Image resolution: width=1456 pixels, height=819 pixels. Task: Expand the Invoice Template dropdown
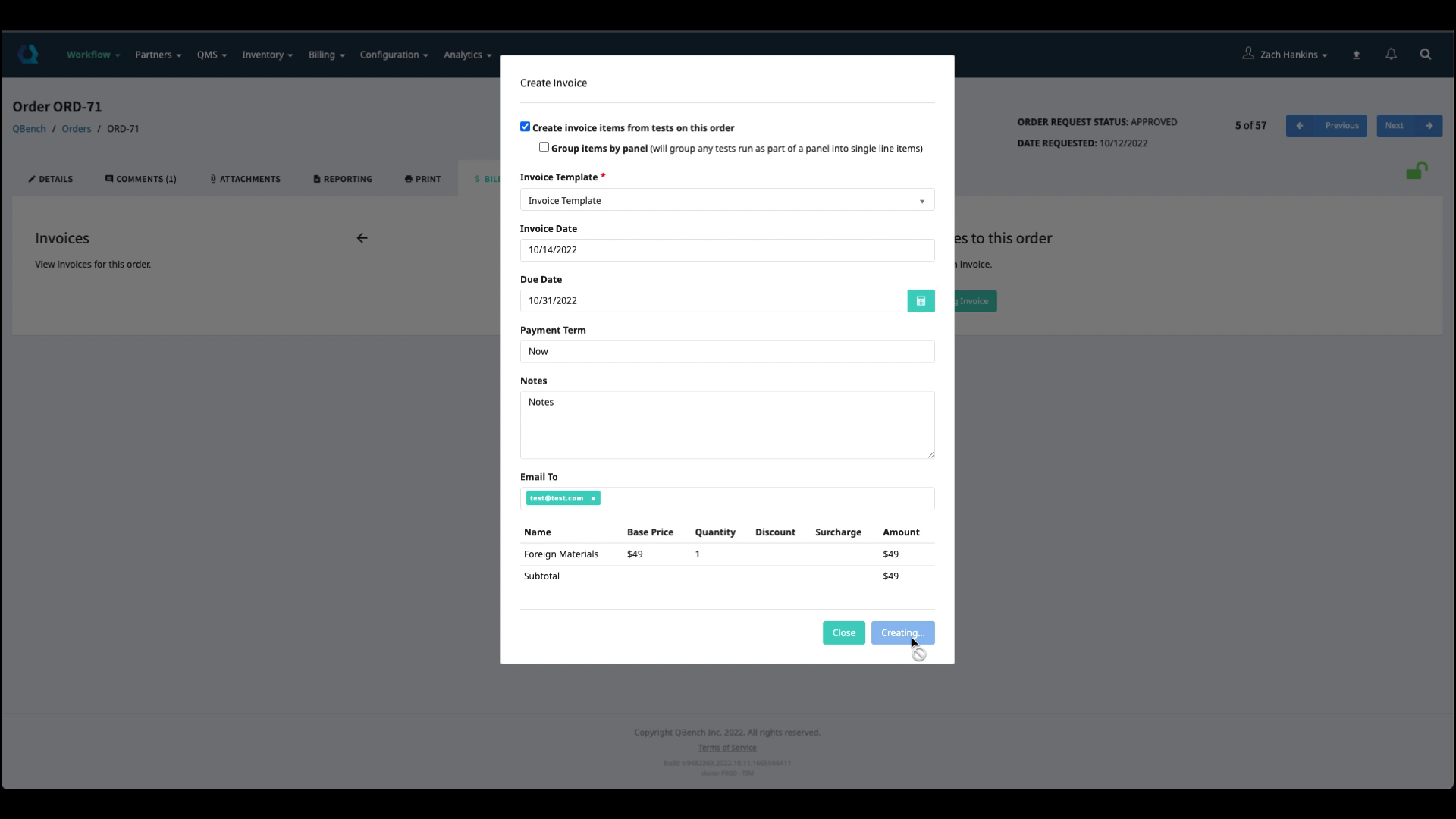(x=726, y=200)
